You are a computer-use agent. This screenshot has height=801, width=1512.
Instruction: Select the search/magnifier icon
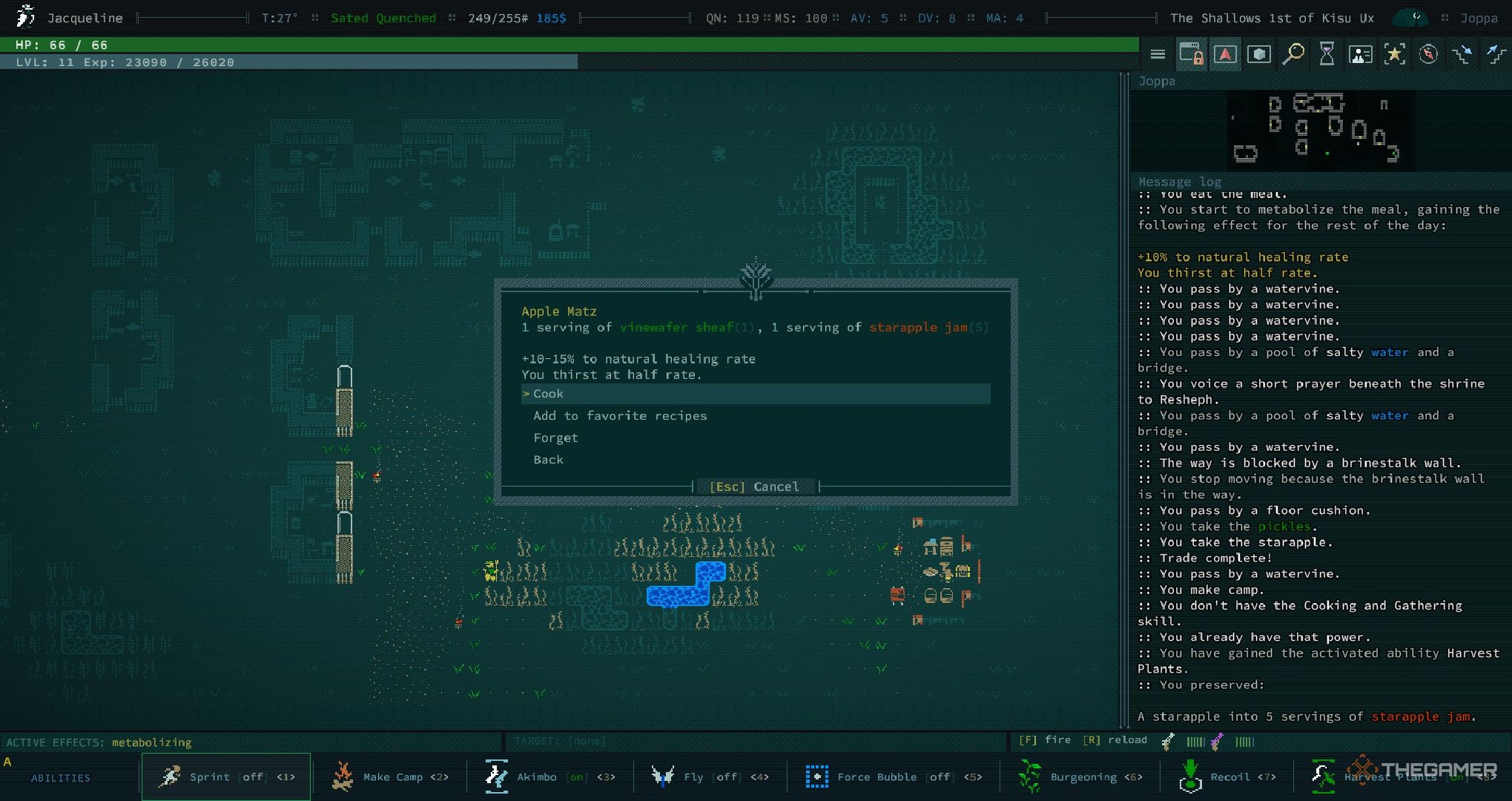click(1294, 53)
